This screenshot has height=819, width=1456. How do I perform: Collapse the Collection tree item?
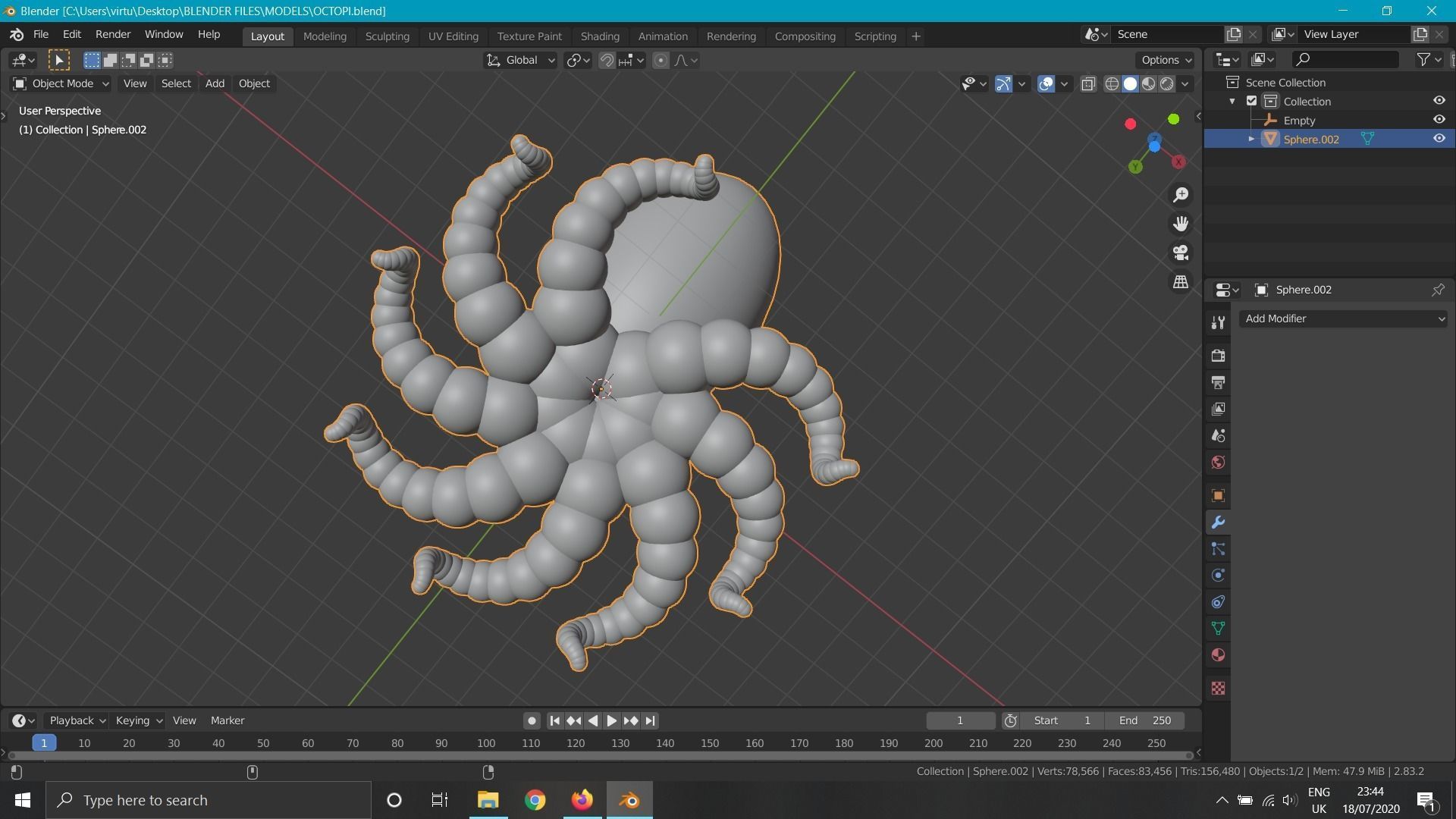[1232, 101]
